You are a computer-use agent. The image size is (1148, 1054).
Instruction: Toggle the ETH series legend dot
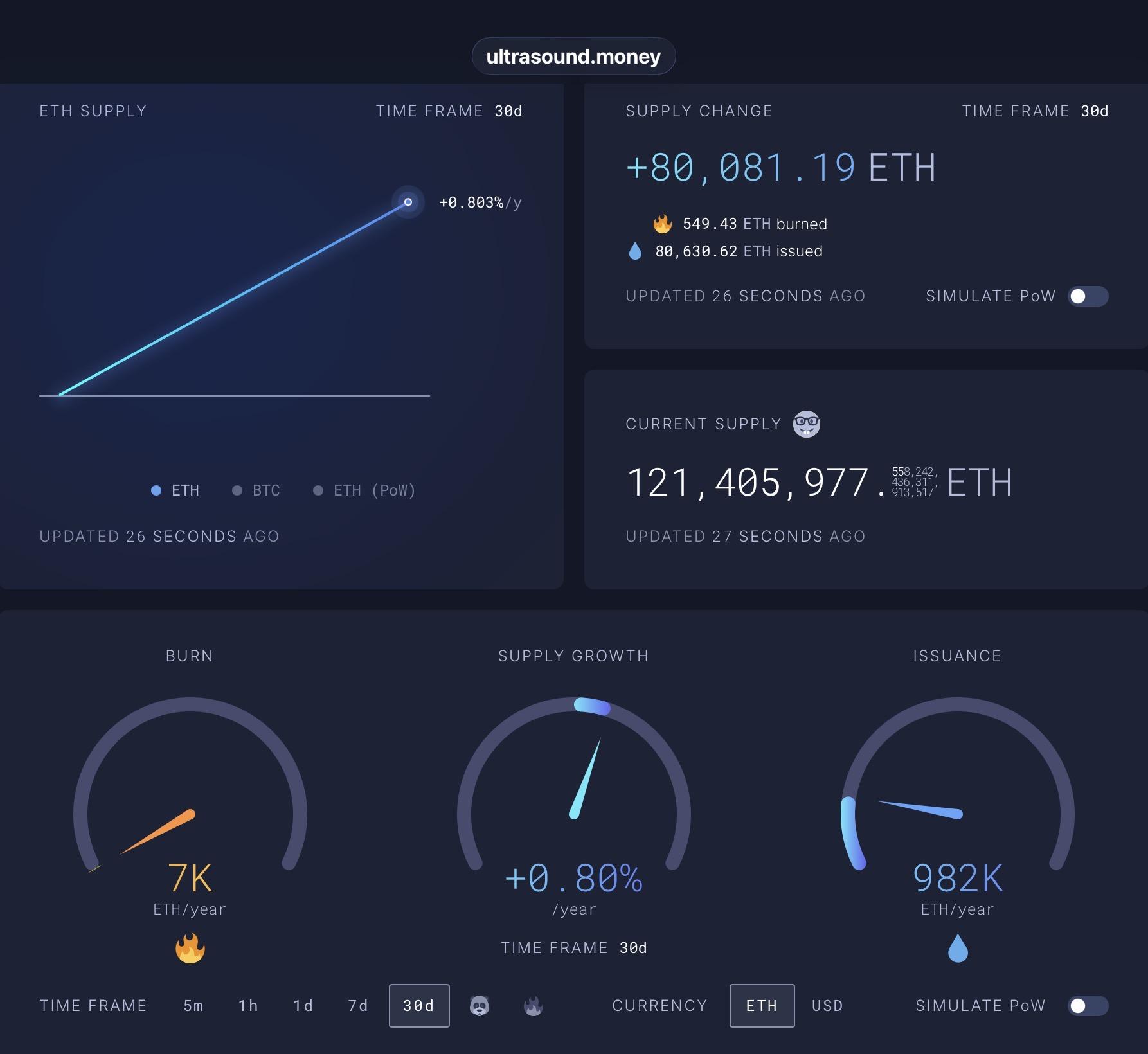(156, 490)
